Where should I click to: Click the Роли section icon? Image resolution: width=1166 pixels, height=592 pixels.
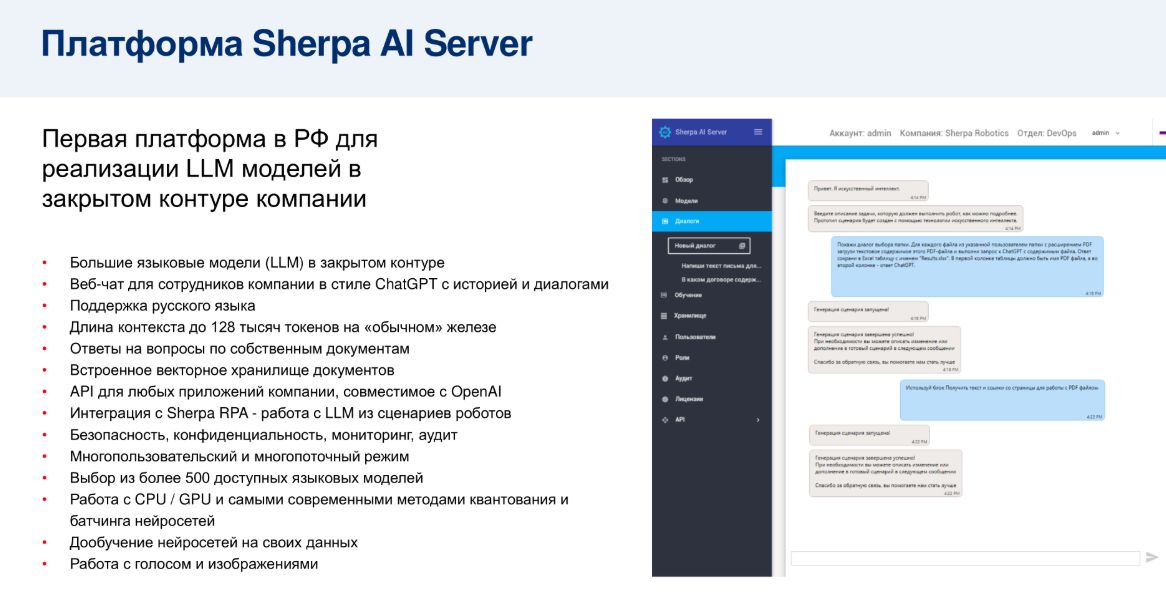(665, 358)
